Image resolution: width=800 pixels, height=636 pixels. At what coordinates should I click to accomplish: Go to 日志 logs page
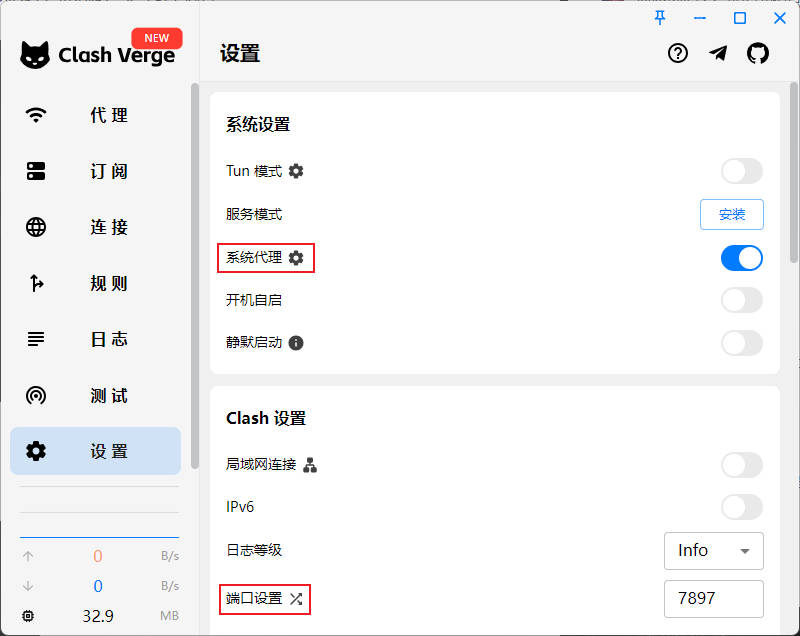95,339
